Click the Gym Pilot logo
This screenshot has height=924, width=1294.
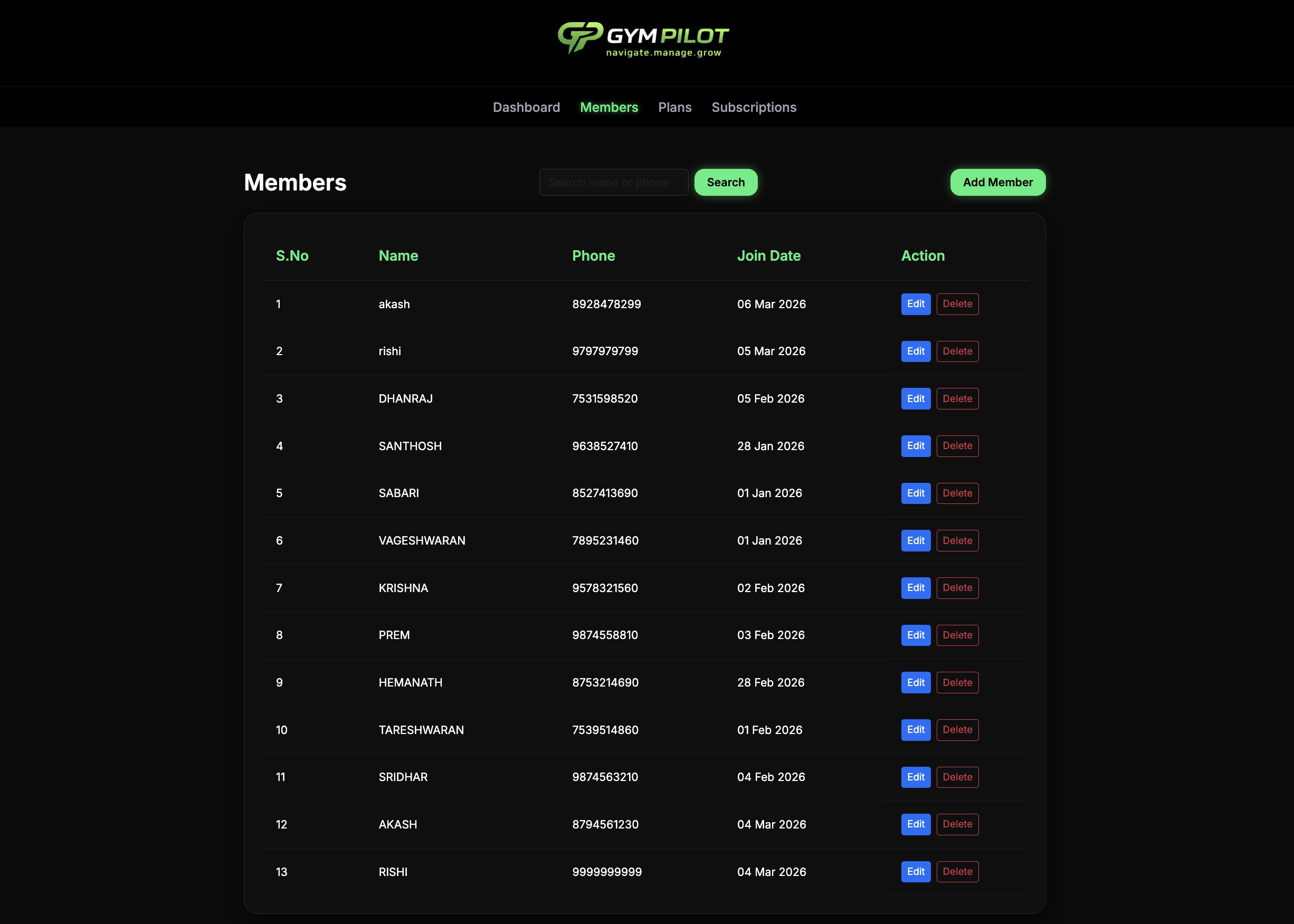point(643,39)
